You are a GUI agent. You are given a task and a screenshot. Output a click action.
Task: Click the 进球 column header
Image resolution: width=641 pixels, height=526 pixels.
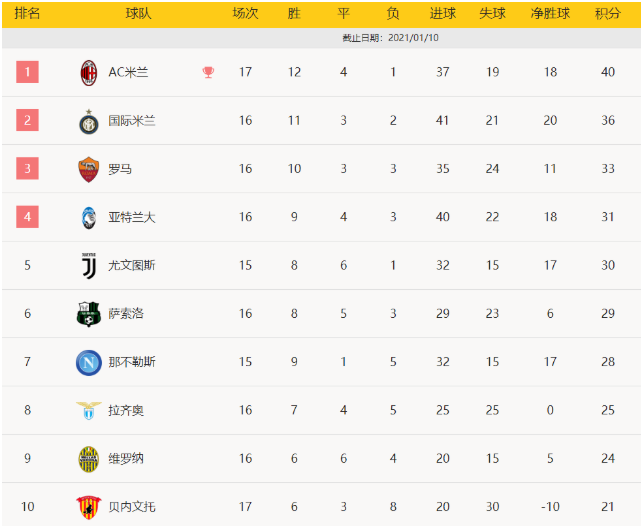click(x=443, y=14)
